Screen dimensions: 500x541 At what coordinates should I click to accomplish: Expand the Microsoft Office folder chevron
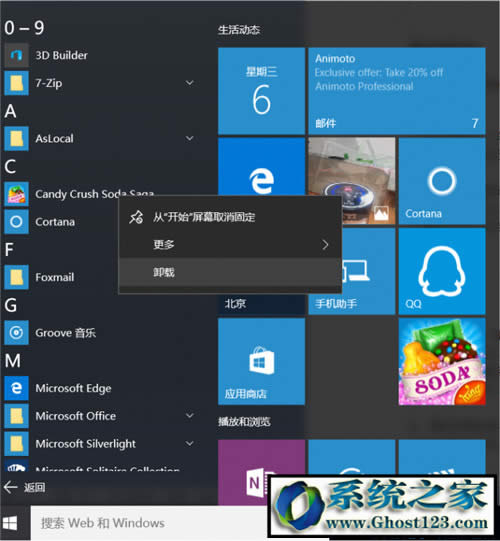(x=189, y=416)
